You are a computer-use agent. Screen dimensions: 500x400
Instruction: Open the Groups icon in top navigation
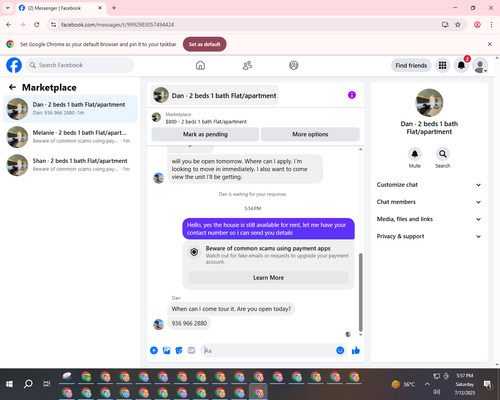[x=294, y=65]
